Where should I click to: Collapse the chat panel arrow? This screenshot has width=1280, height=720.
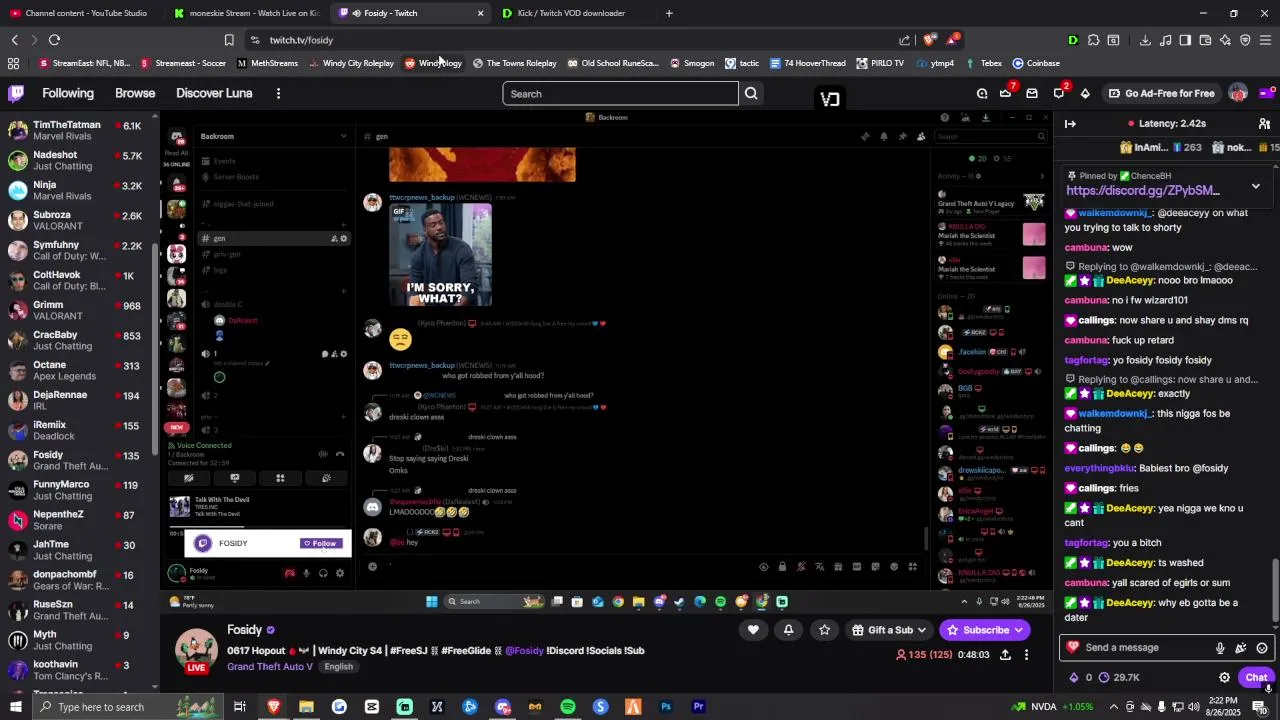(1070, 124)
